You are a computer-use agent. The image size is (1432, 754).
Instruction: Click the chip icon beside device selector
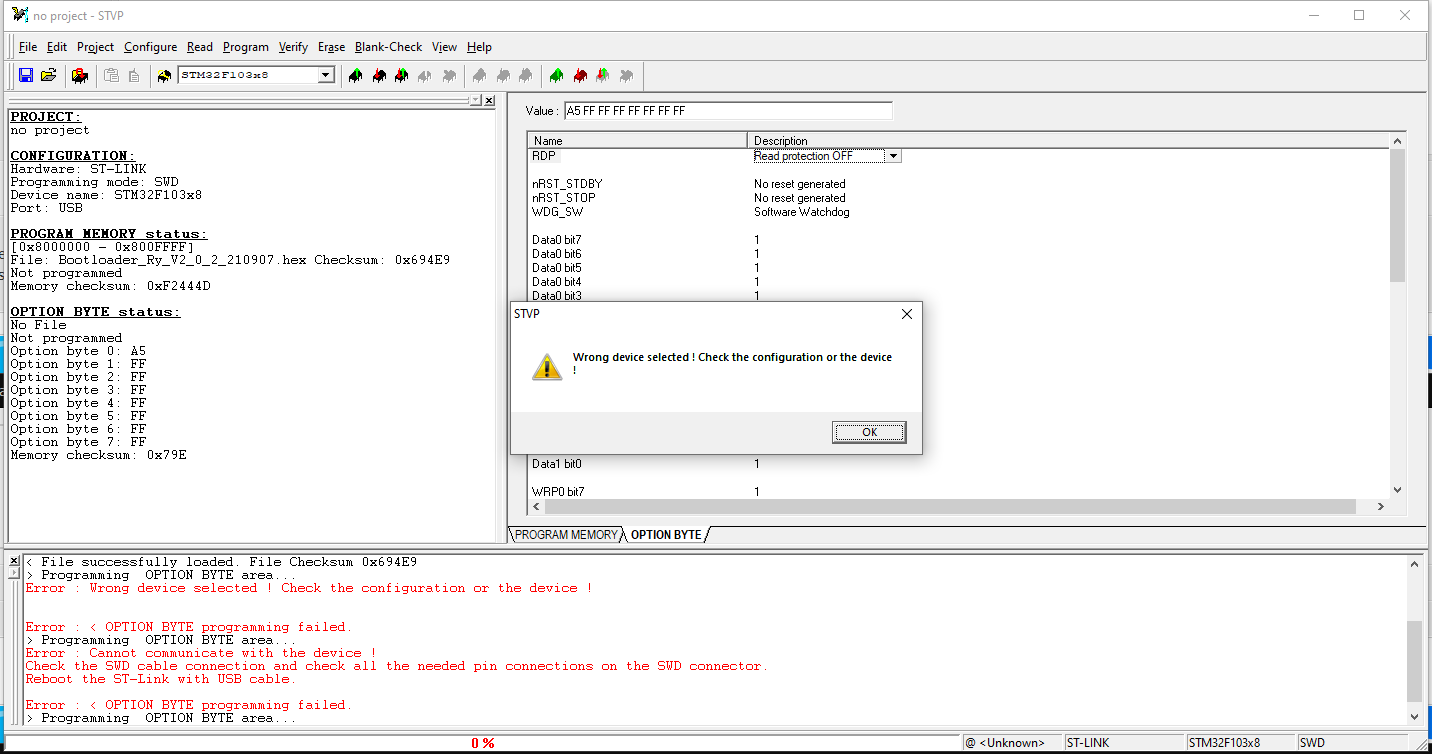pos(164,76)
